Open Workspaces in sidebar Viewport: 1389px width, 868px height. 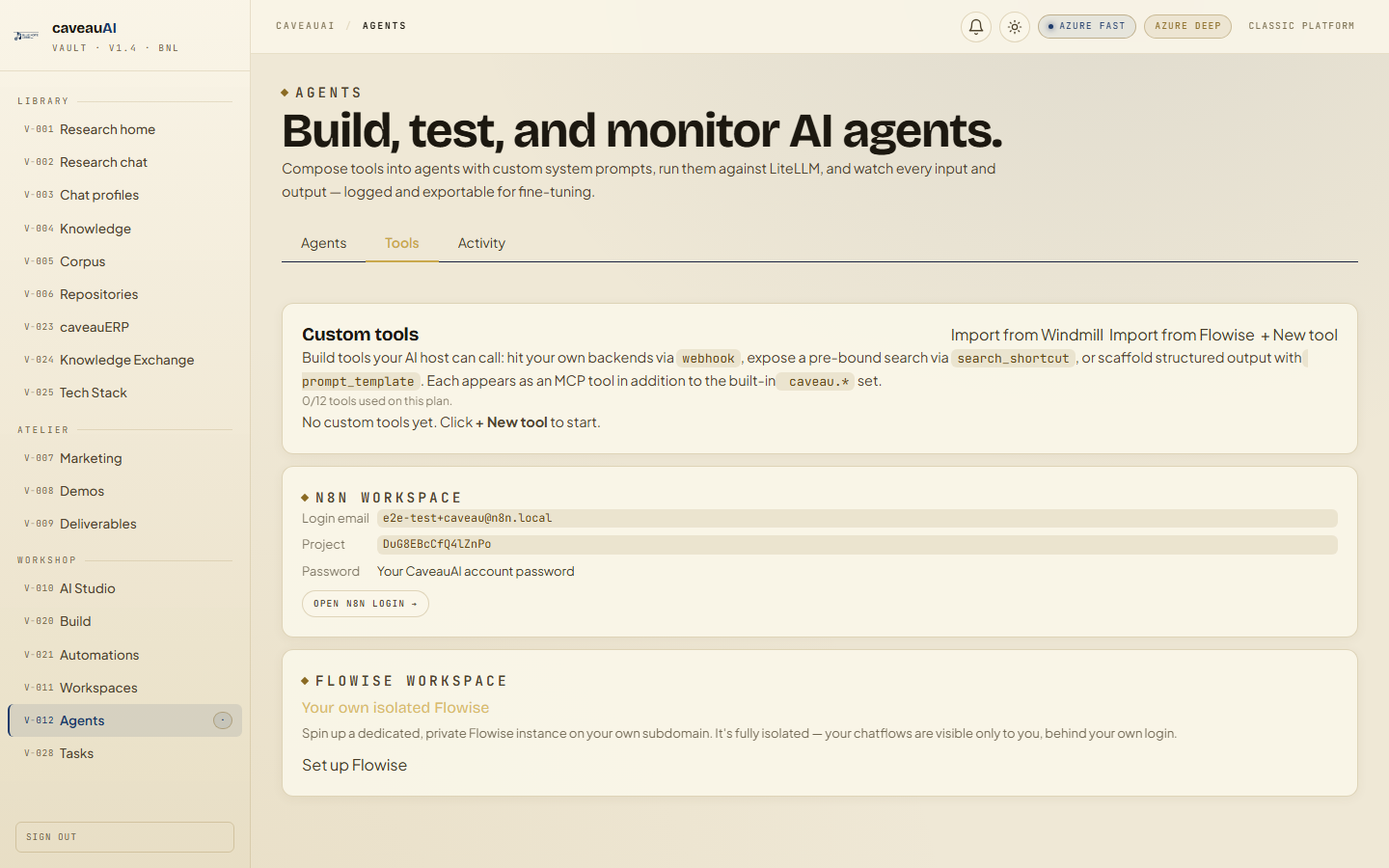point(124,688)
